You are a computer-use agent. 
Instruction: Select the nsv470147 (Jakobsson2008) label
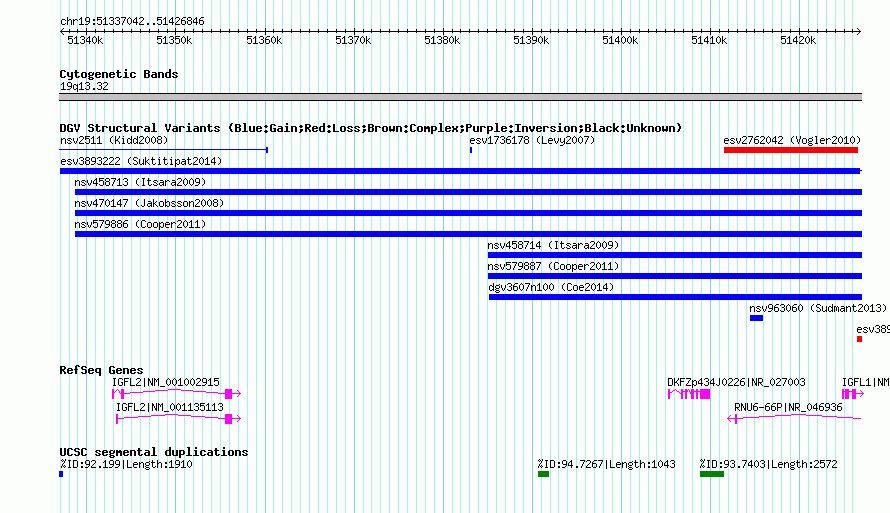click(149, 203)
